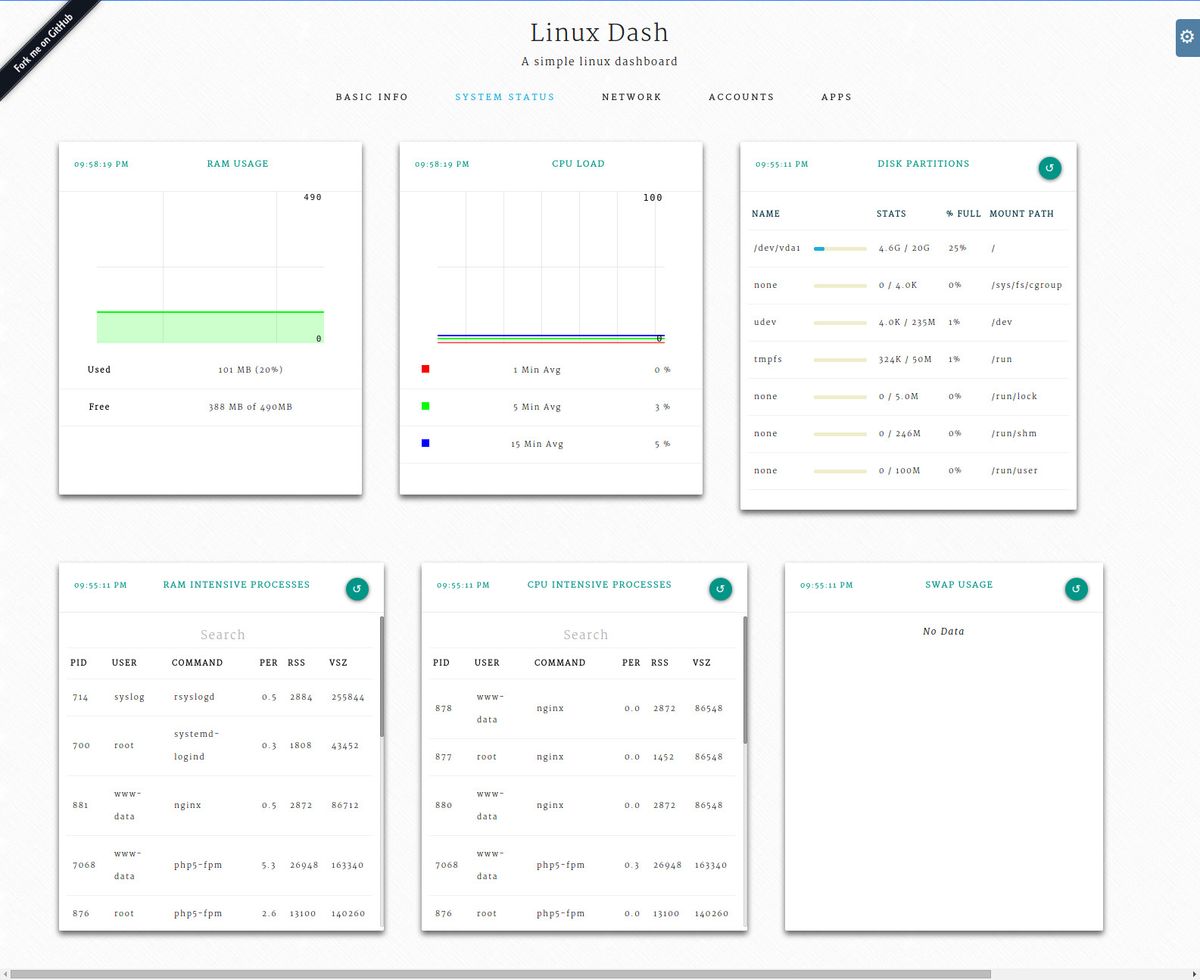This screenshot has width=1200, height=980.
Task: Click the USER header in CPU processes
Action: click(487, 663)
